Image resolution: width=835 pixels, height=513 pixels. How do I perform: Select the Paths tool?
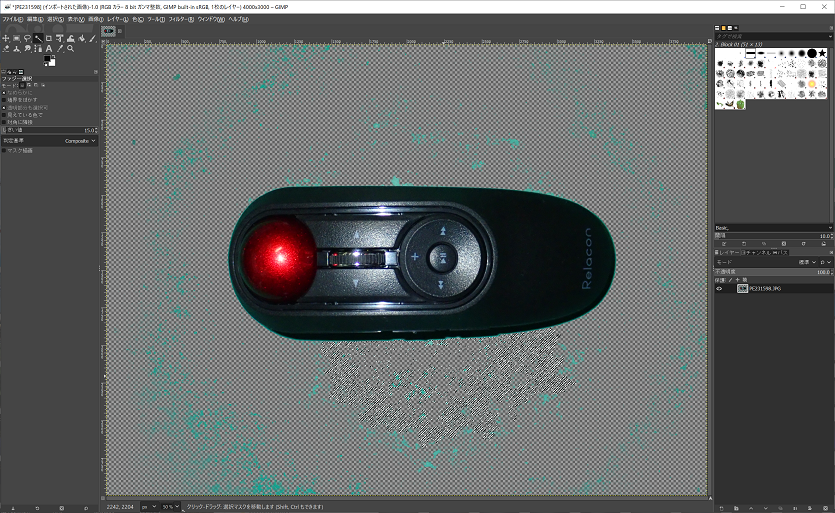pos(38,48)
